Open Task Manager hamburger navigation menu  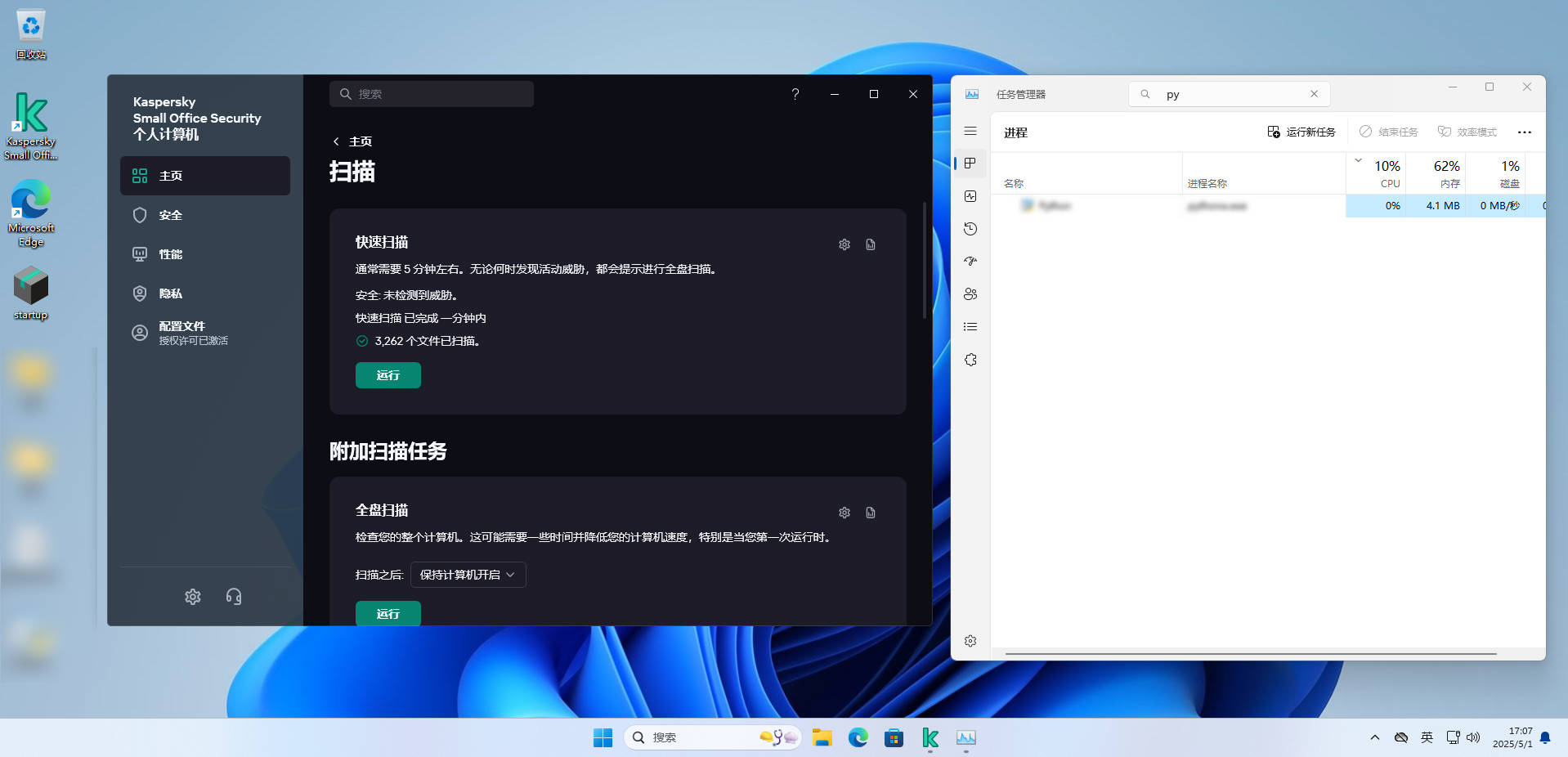tap(970, 131)
